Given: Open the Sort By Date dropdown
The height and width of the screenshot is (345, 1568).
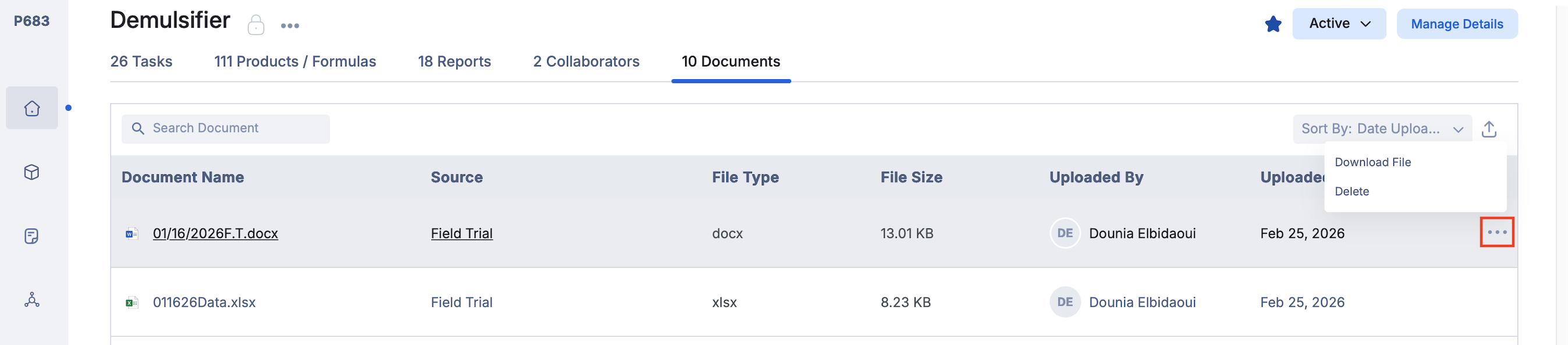Looking at the screenshot, I should [x=1382, y=129].
